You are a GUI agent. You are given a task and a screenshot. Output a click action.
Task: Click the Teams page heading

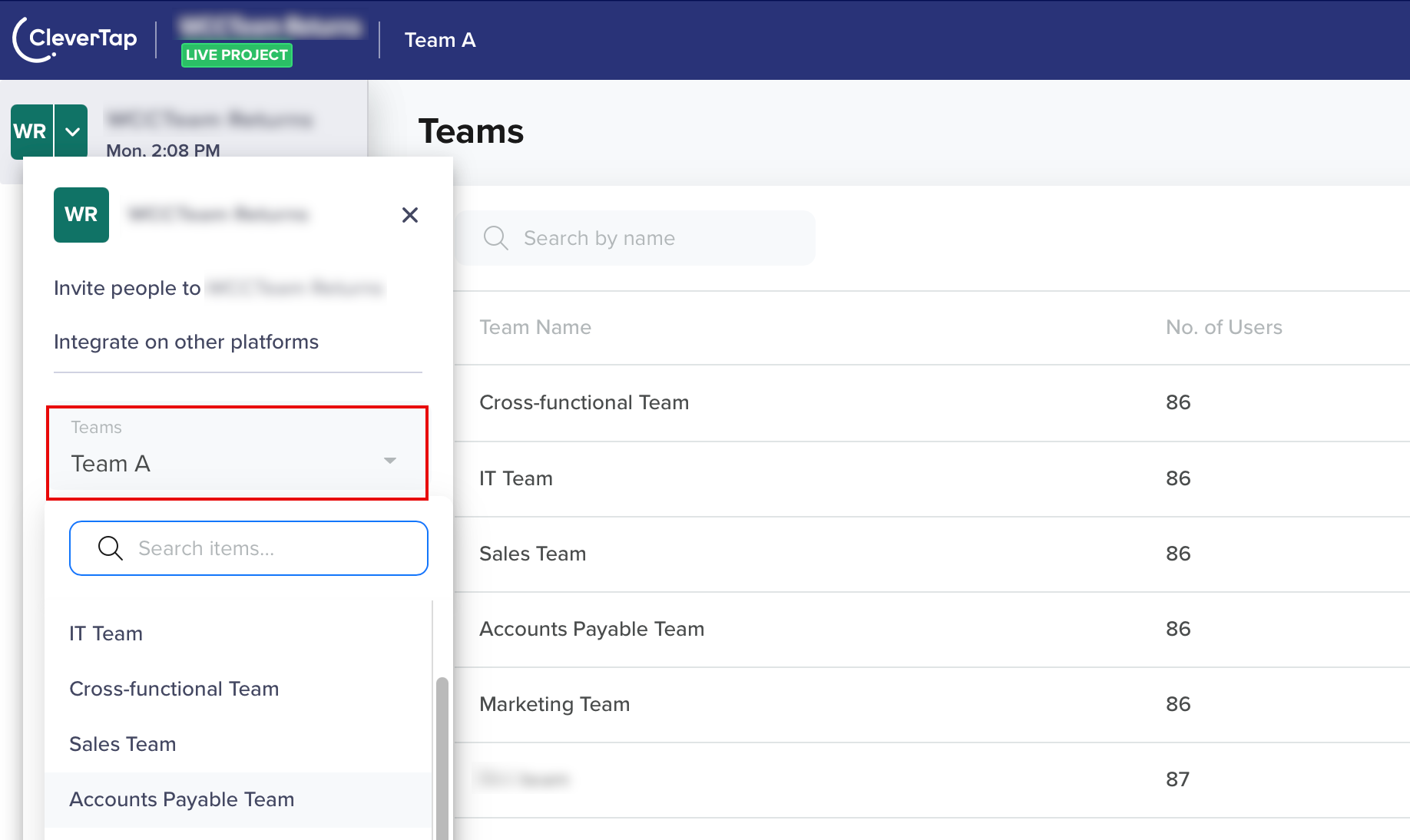471,131
